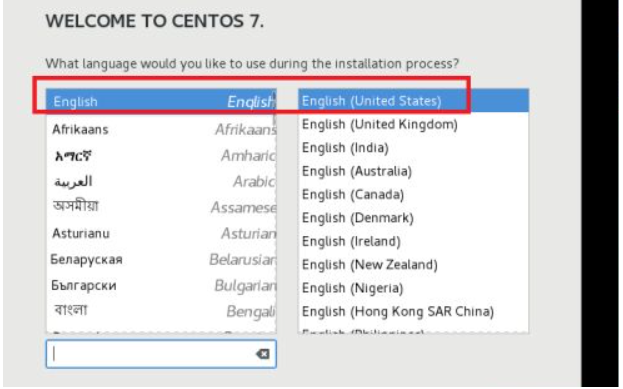This screenshot has width=623, height=389.
Task: Pick English (New Zealand) locale
Action: 413,265
